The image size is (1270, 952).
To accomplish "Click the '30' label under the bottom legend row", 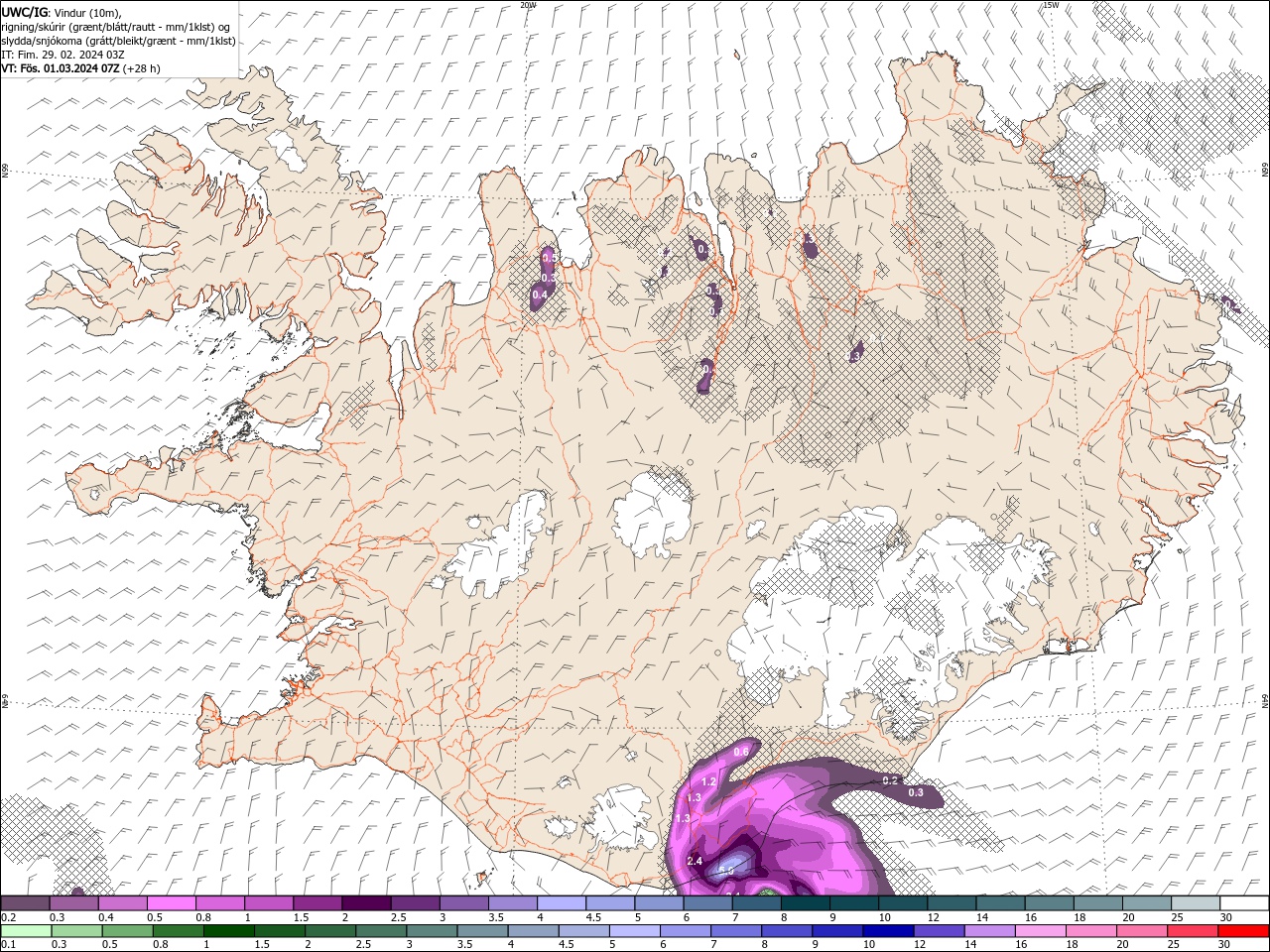I will click(x=1226, y=945).
